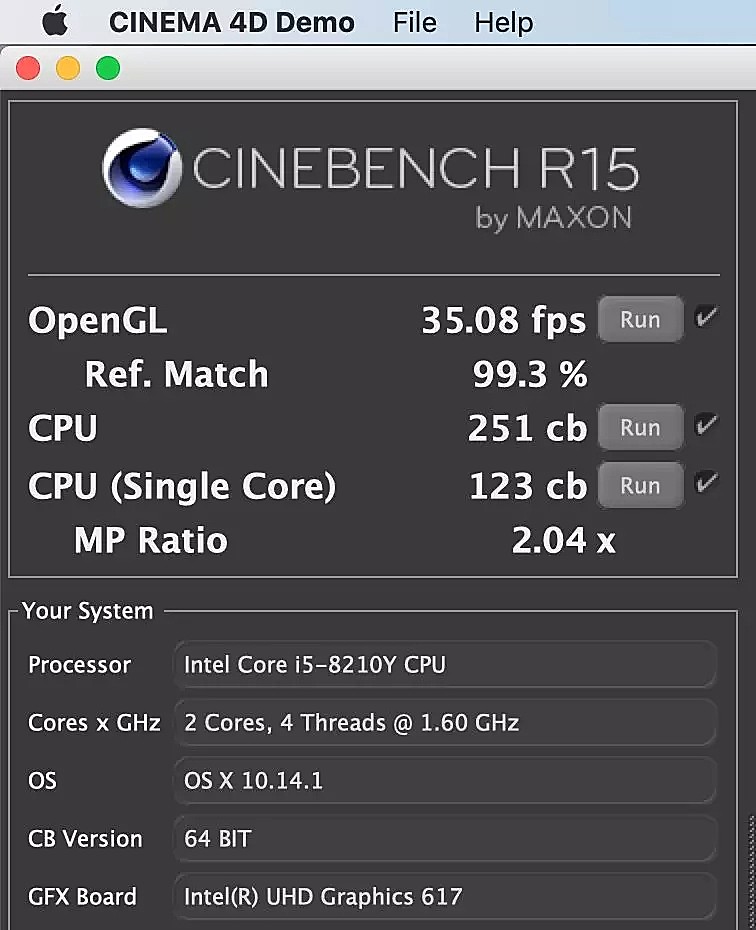Open the Help menu
This screenshot has height=930, width=756.
504,22
